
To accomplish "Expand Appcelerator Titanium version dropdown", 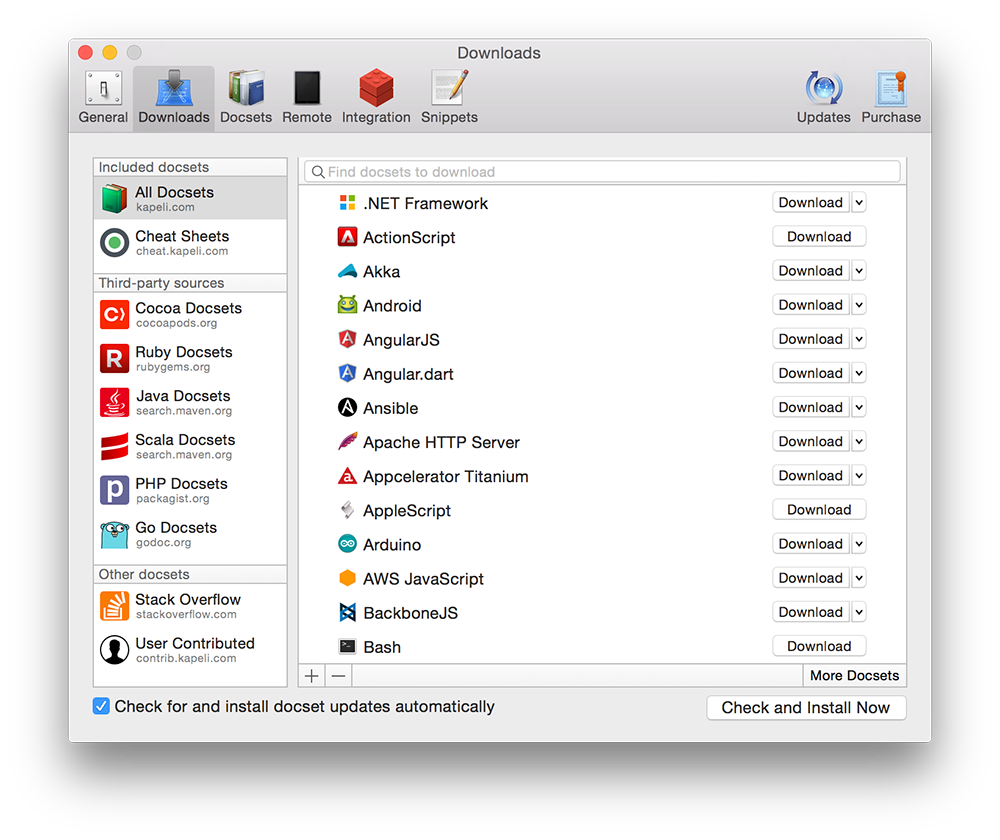I will [x=858, y=475].
